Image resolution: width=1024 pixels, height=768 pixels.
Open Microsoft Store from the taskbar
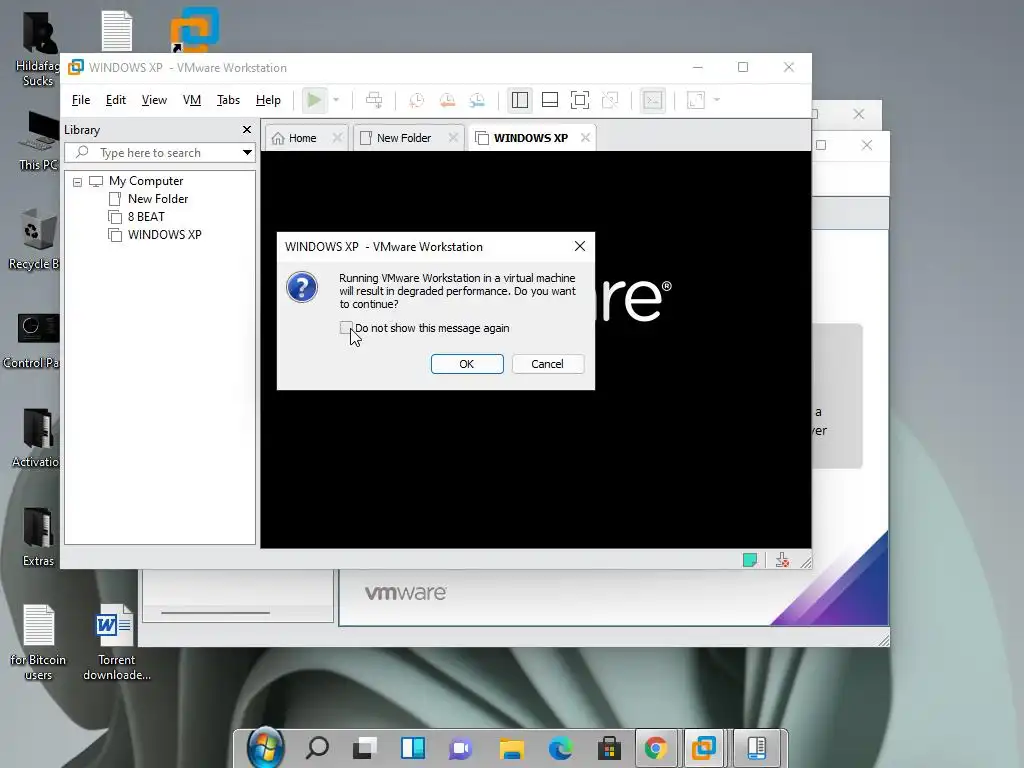pos(609,748)
